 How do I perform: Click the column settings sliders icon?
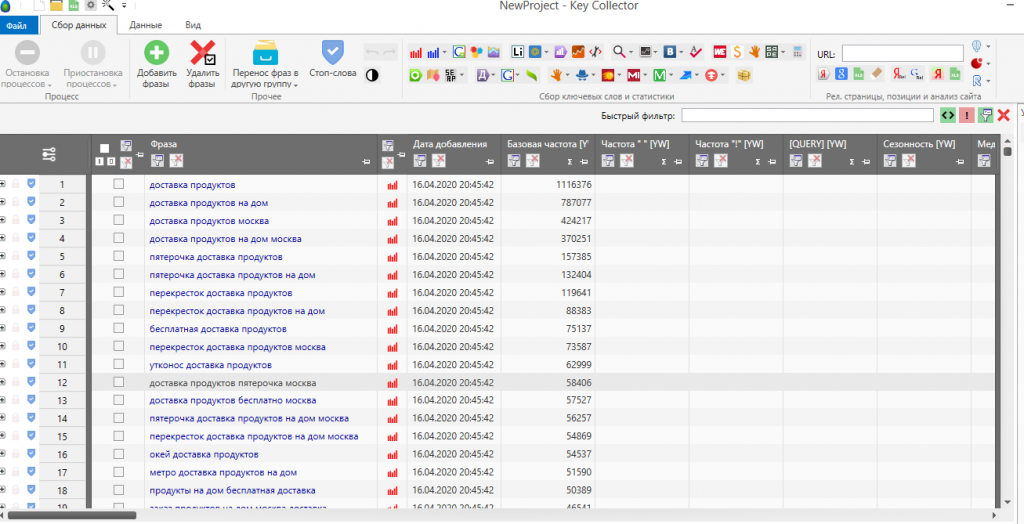coord(49,154)
